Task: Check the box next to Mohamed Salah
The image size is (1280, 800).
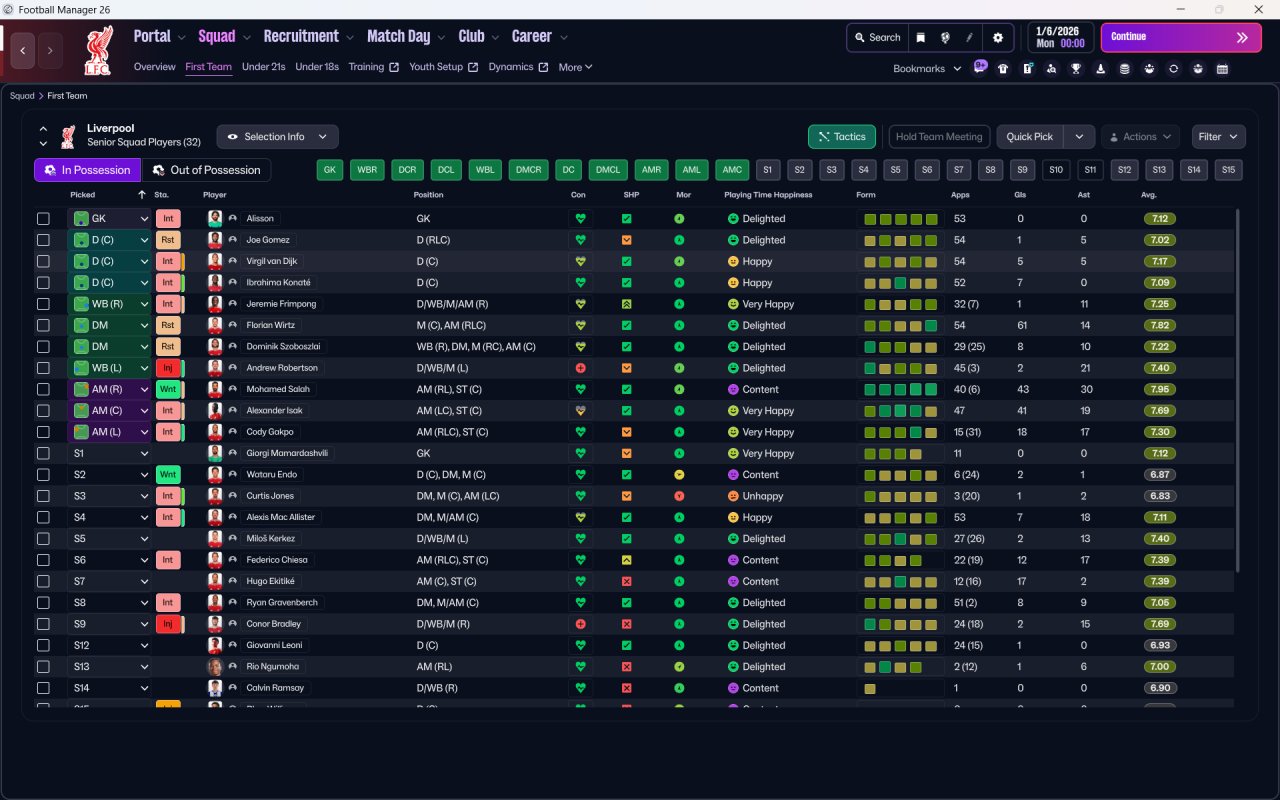Action: pyautogui.click(x=43, y=389)
